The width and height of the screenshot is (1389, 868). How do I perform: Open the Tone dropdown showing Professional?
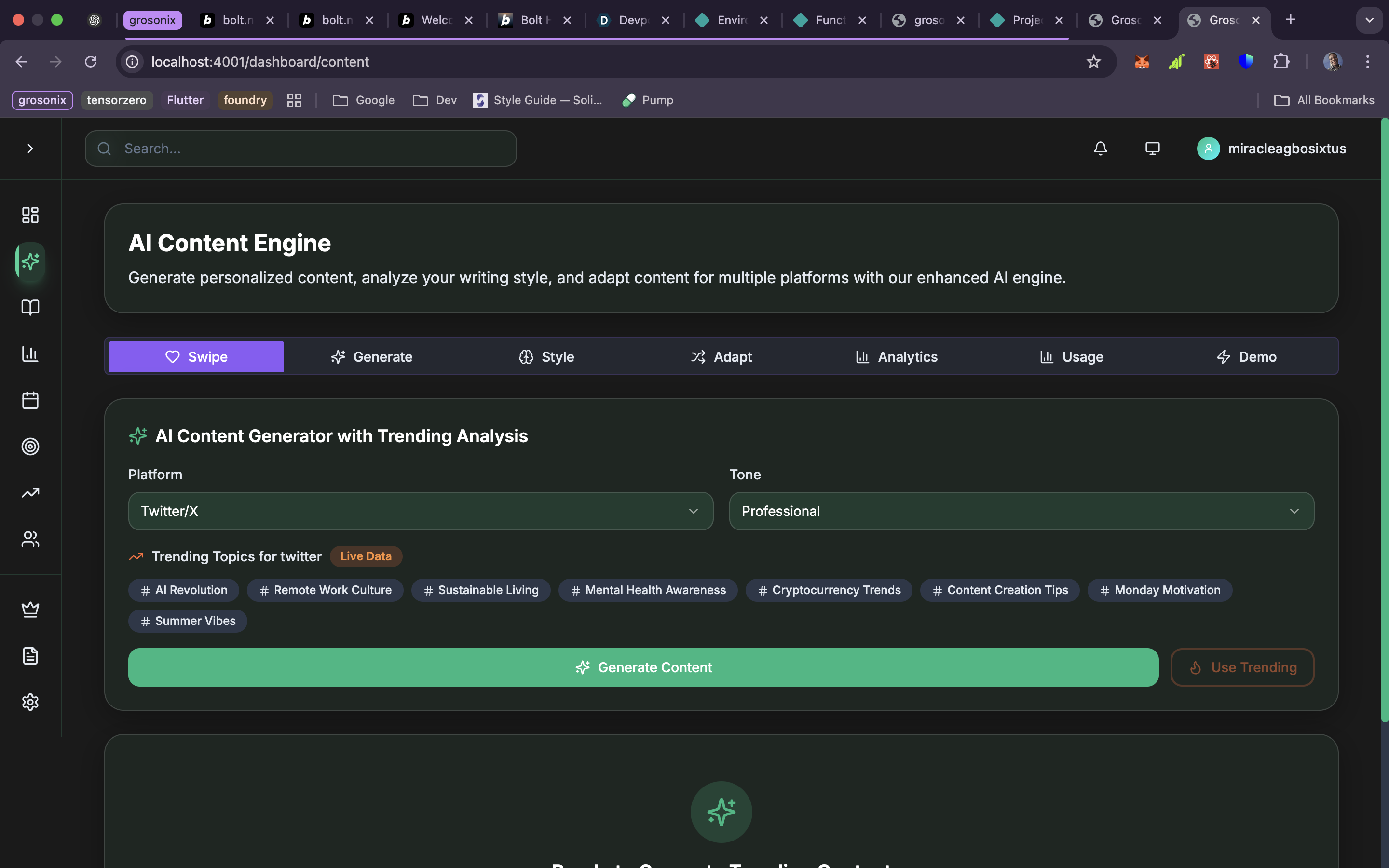click(x=1021, y=511)
